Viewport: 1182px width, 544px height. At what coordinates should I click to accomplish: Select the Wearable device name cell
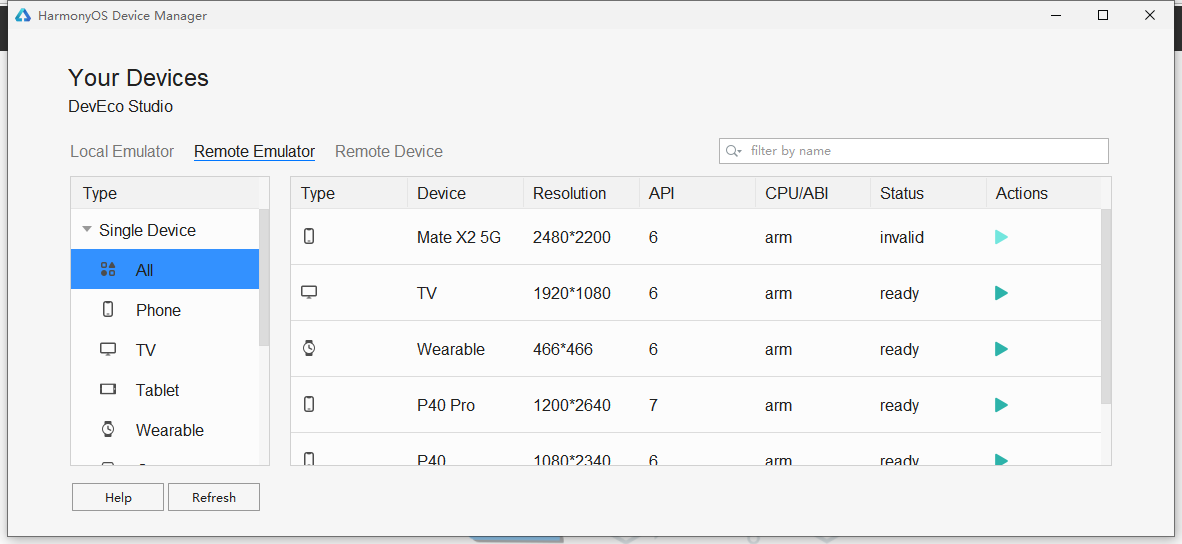click(451, 350)
